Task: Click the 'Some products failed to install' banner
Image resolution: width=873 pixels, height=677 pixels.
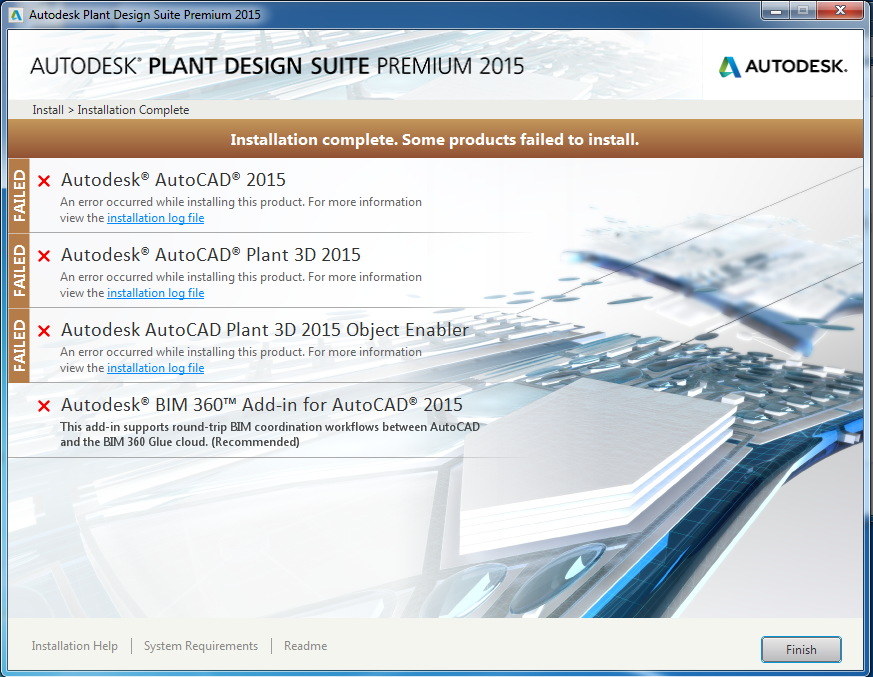Action: point(435,139)
